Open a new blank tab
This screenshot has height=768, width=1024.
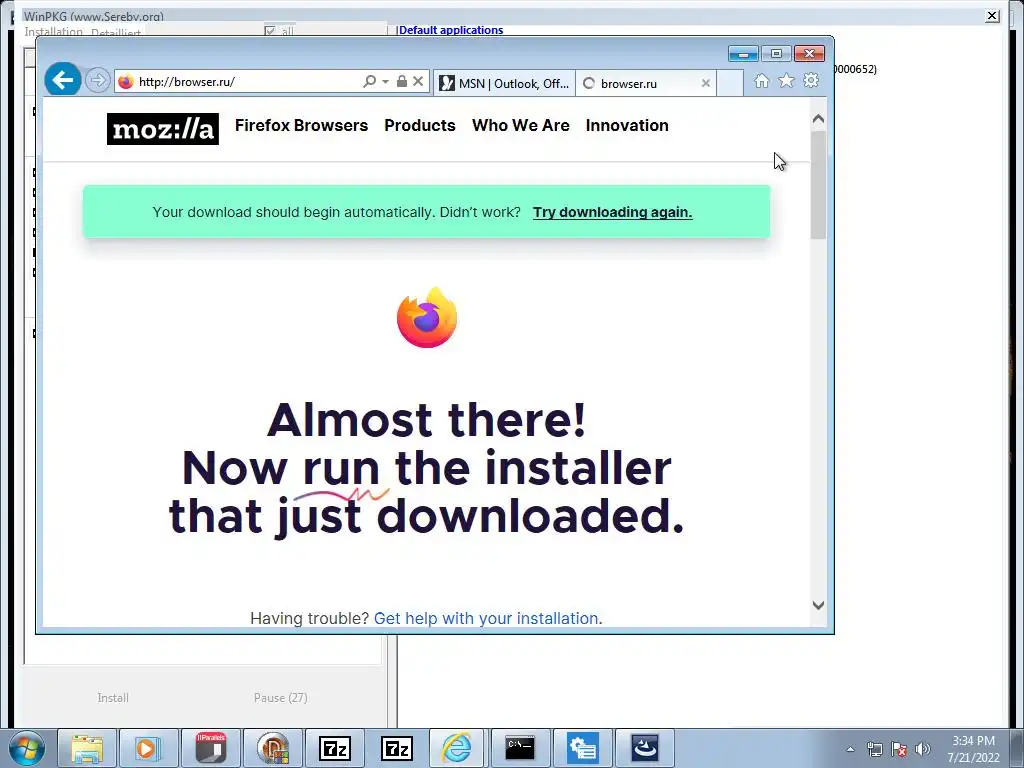pos(730,84)
